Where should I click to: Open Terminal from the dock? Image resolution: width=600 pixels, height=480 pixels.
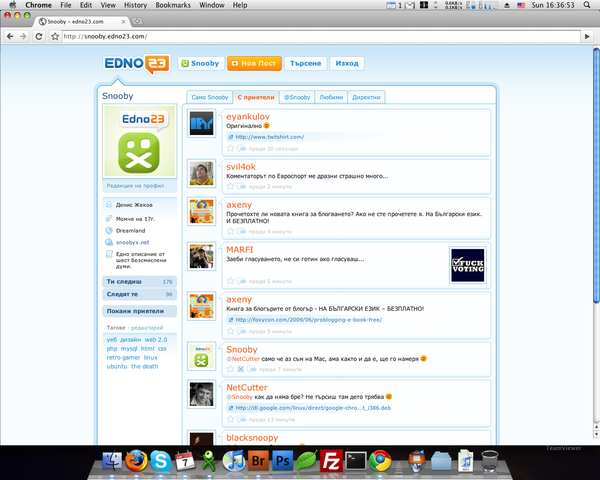[x=356, y=461]
